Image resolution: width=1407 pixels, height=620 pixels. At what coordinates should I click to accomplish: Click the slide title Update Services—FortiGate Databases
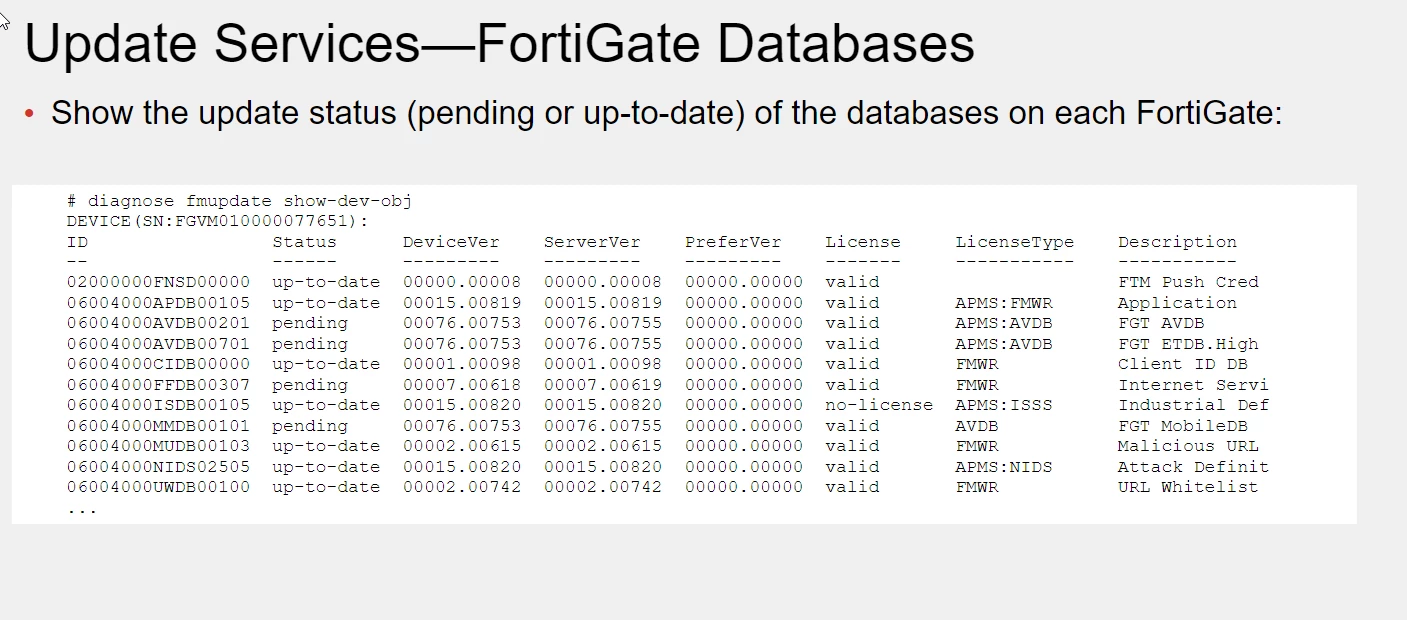pos(499,44)
